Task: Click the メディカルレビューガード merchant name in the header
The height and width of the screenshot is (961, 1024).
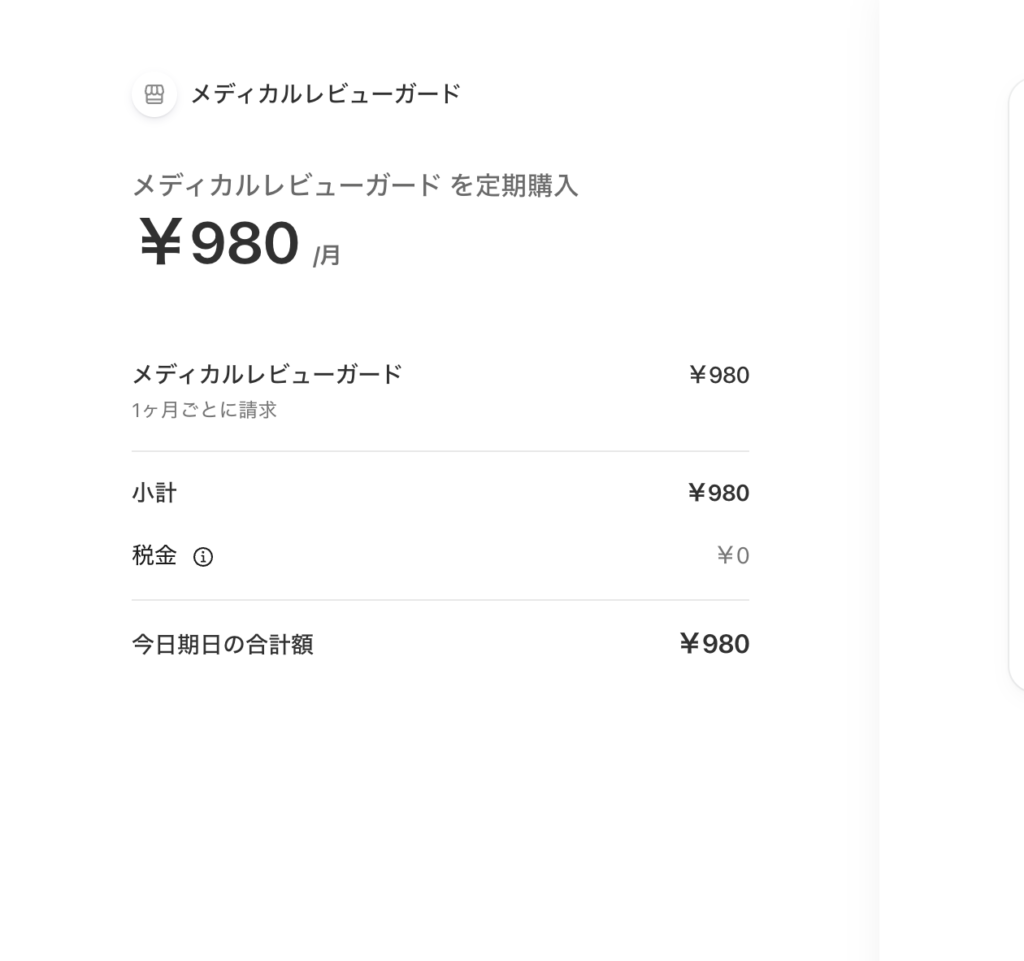Action: click(x=325, y=94)
